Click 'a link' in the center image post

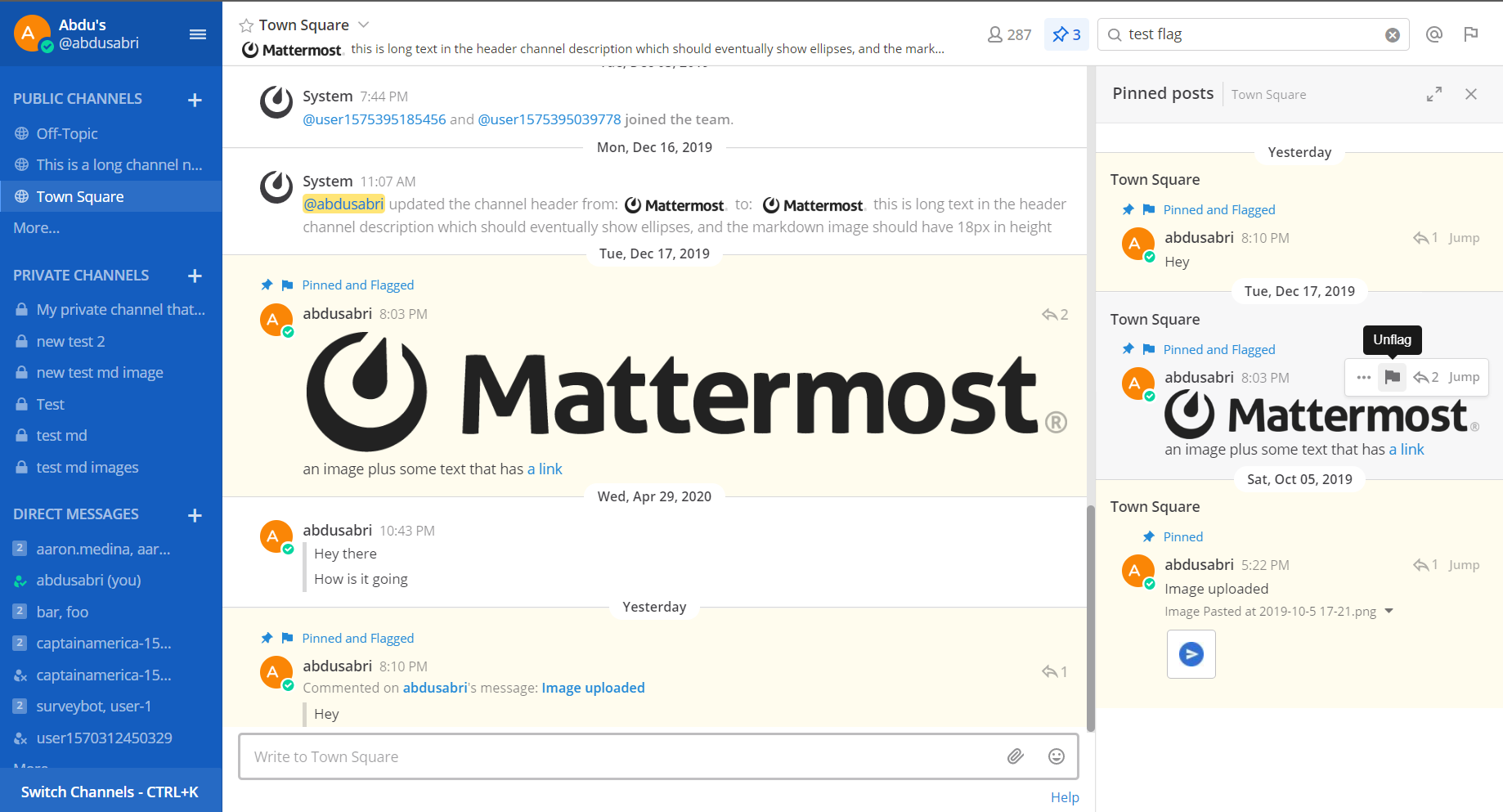(545, 469)
